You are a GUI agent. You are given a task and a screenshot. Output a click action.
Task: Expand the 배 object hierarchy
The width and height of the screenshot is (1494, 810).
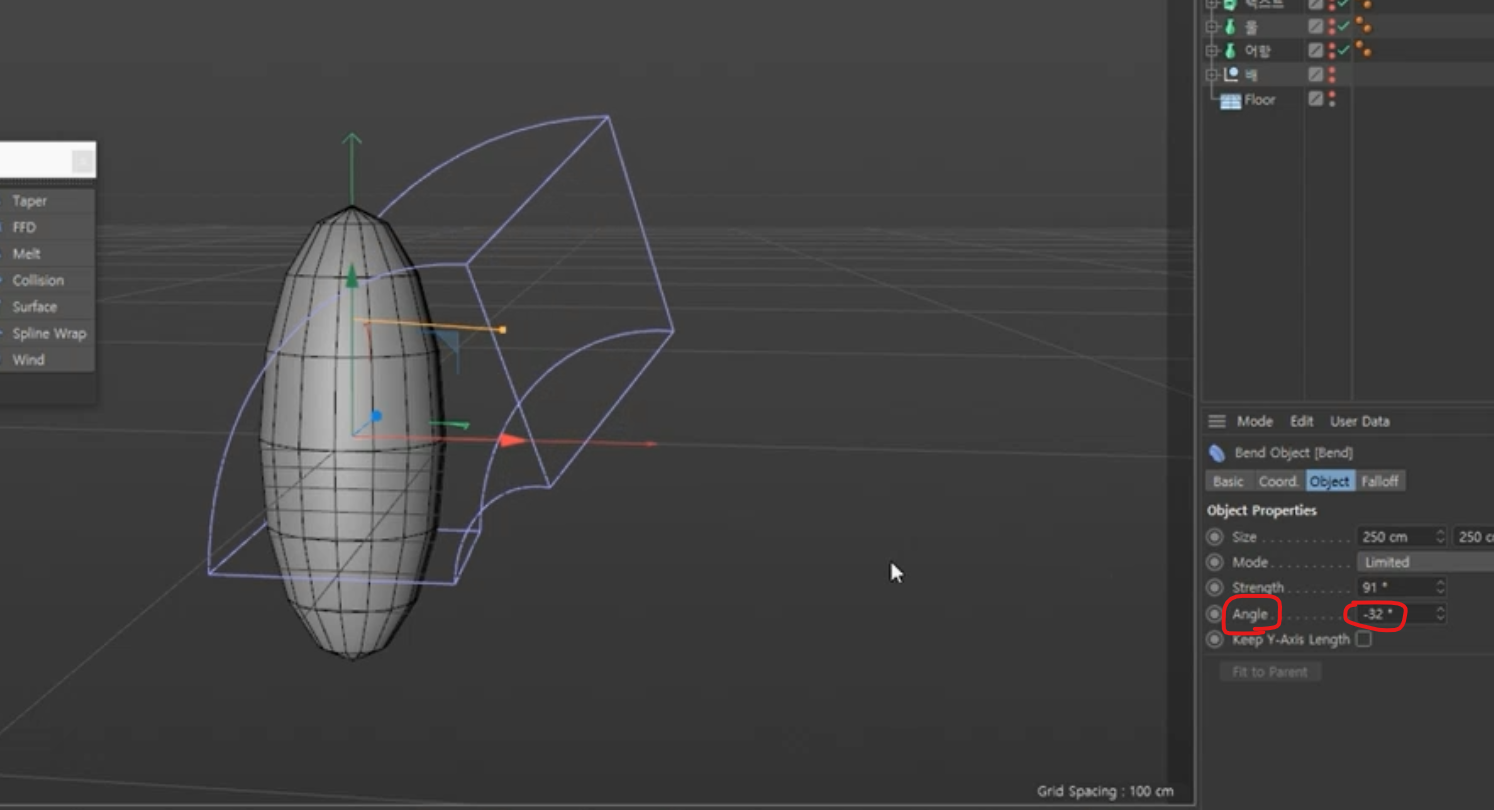point(1212,75)
